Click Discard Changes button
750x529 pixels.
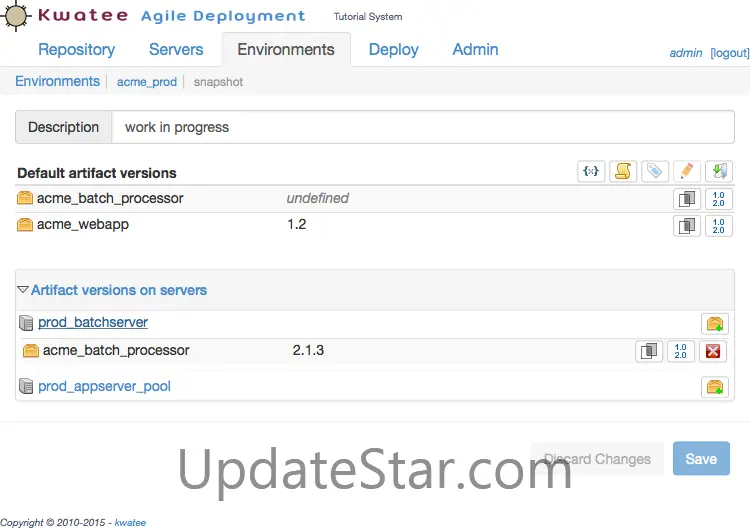[x=597, y=459]
